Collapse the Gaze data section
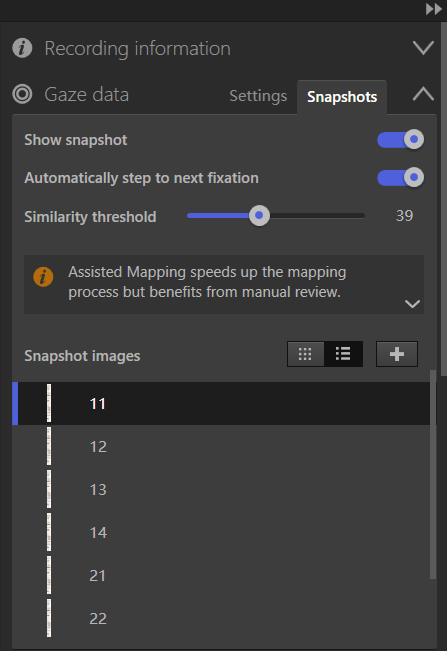447x651 pixels. point(423,94)
